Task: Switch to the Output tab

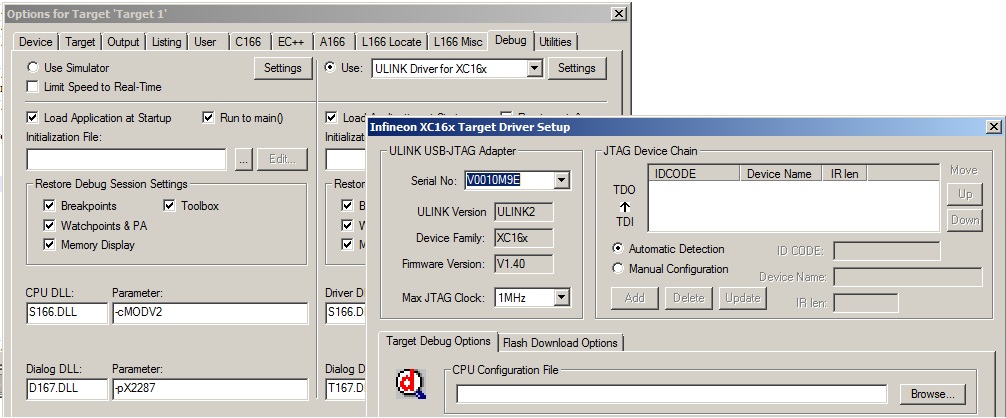Action: pyautogui.click(x=123, y=42)
